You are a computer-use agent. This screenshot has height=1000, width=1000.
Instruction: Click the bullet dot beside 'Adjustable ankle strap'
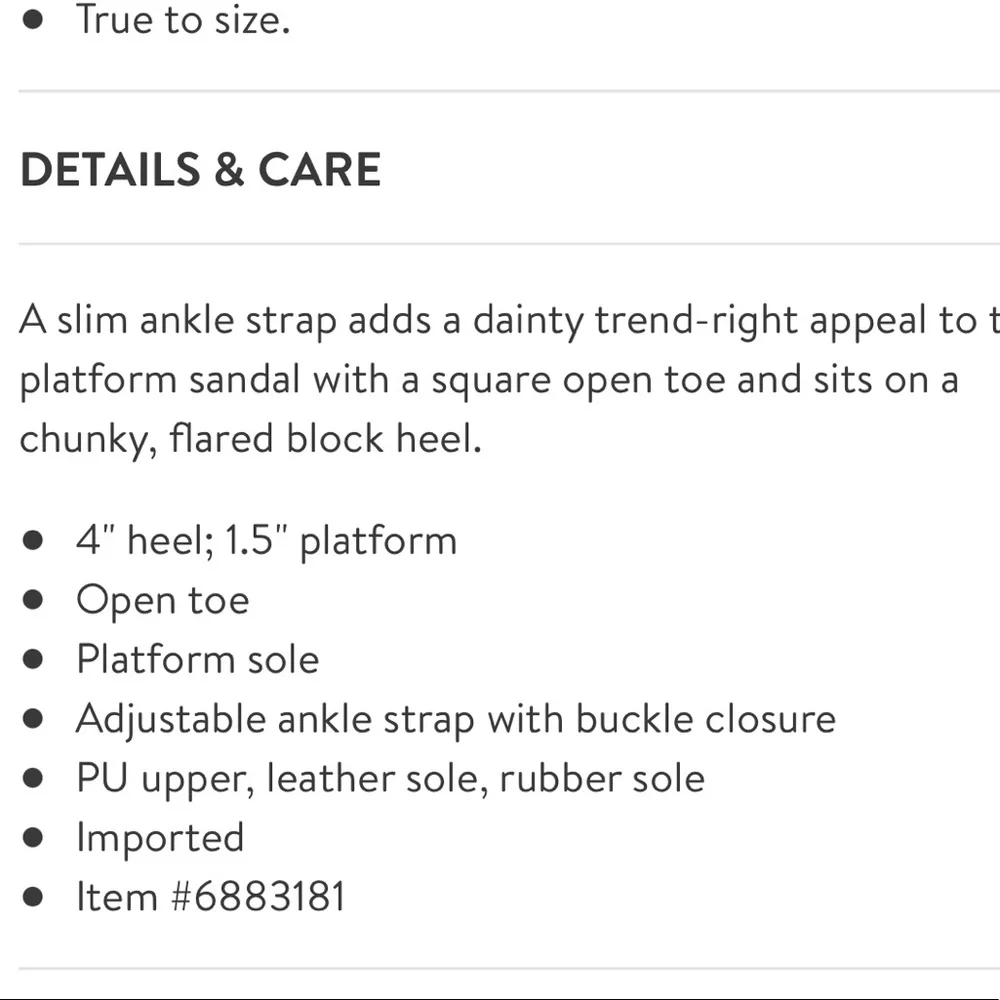pyautogui.click(x=33, y=718)
